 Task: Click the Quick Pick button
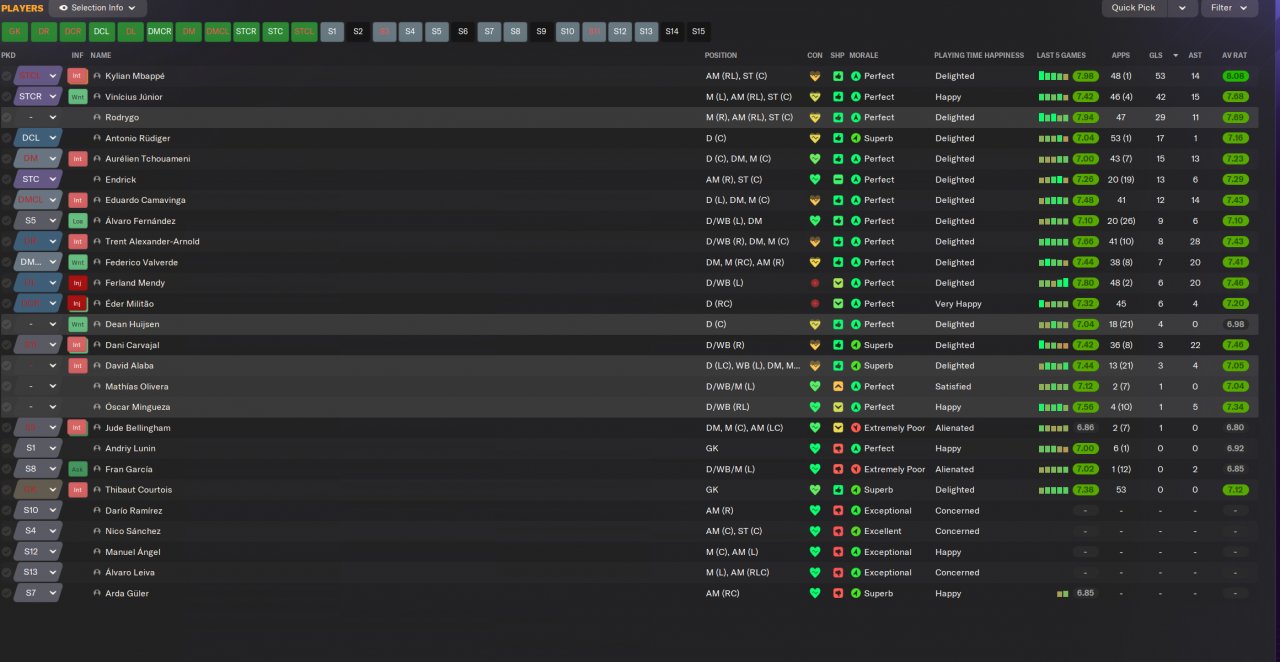pos(1135,8)
